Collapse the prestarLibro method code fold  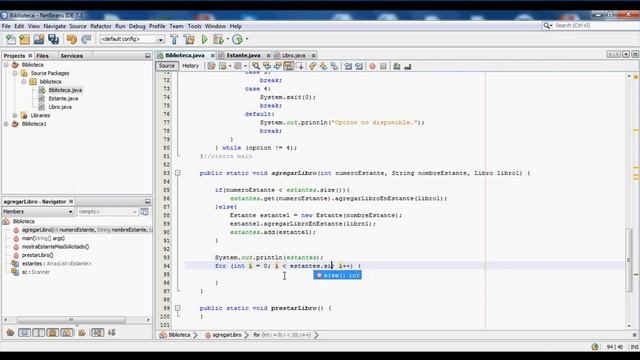178,308
